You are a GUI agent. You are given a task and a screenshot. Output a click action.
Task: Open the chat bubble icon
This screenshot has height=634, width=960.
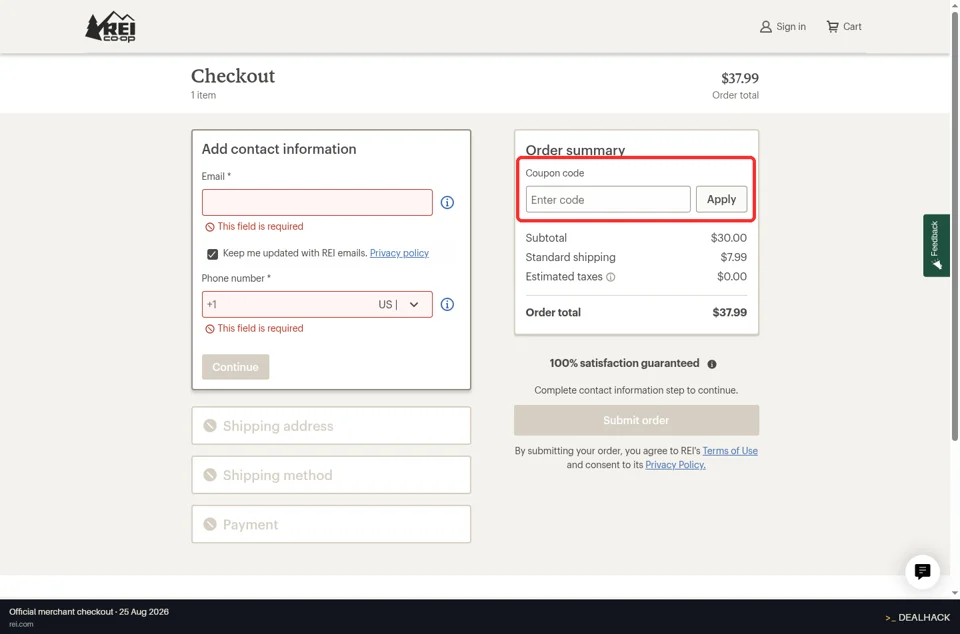pos(923,572)
